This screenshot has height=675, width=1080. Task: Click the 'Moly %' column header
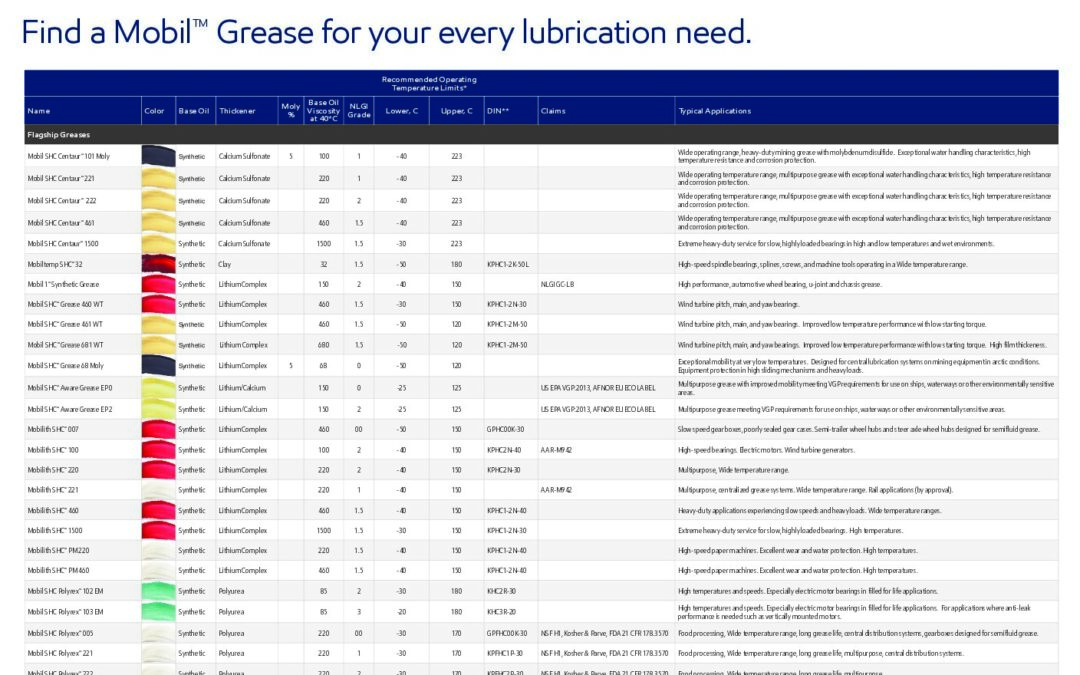point(291,110)
